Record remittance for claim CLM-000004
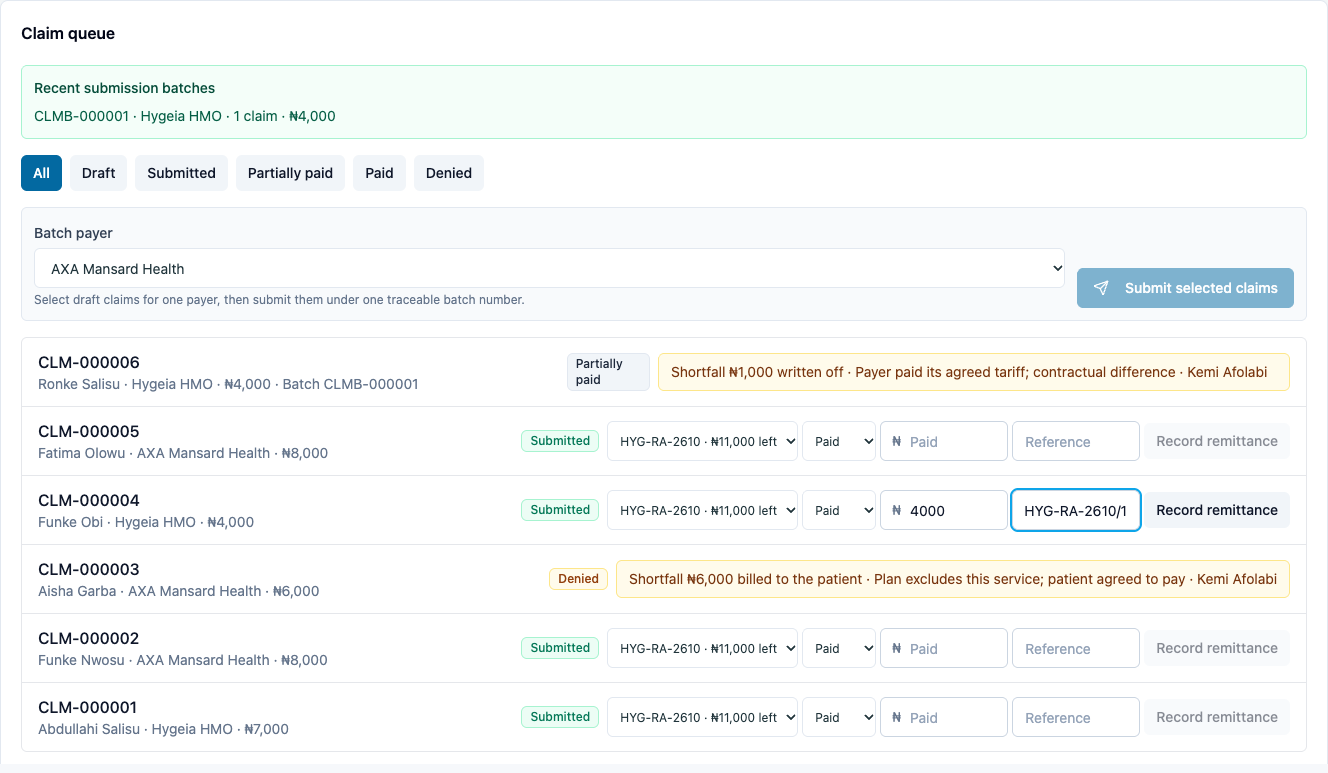This screenshot has width=1328, height=773. click(x=1217, y=510)
